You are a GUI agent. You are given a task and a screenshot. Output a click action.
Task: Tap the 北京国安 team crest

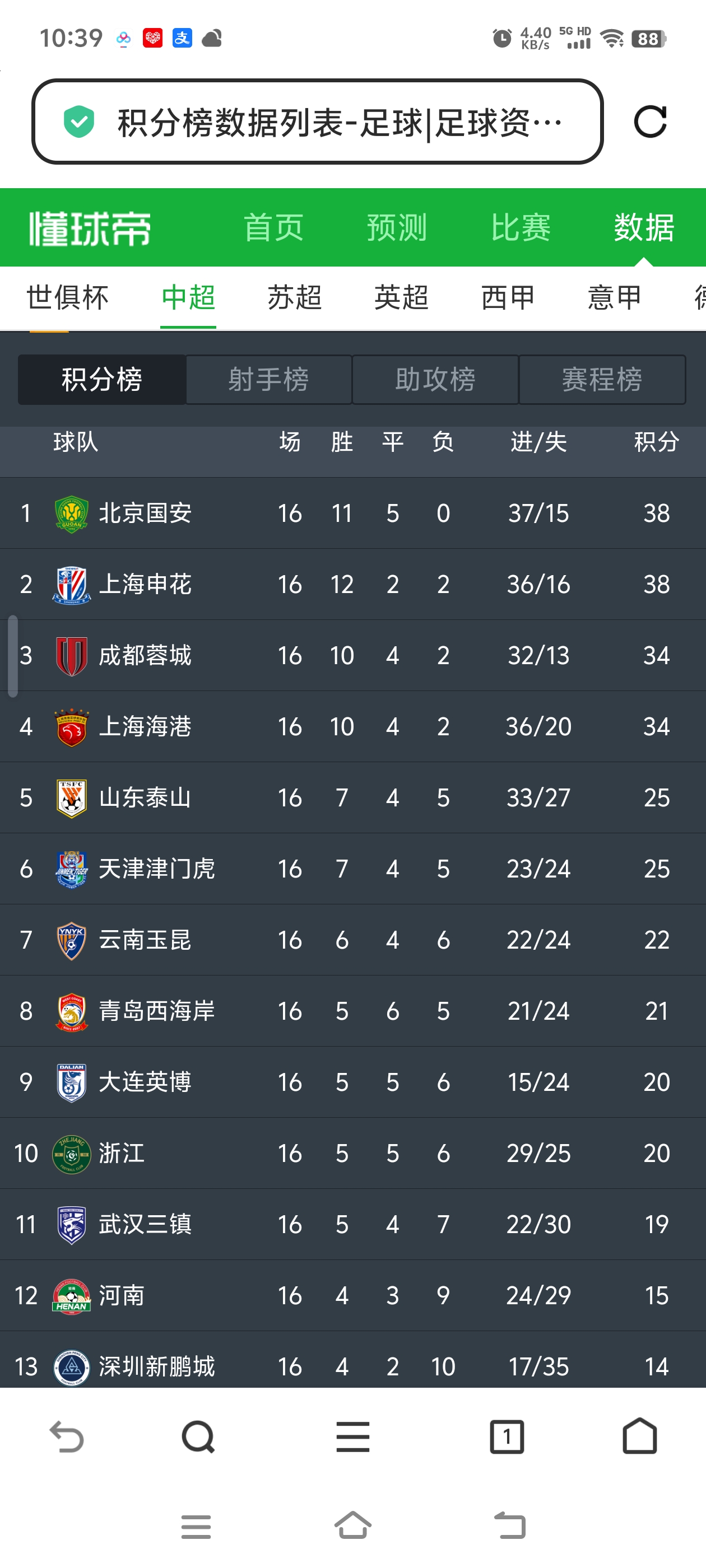click(x=71, y=514)
